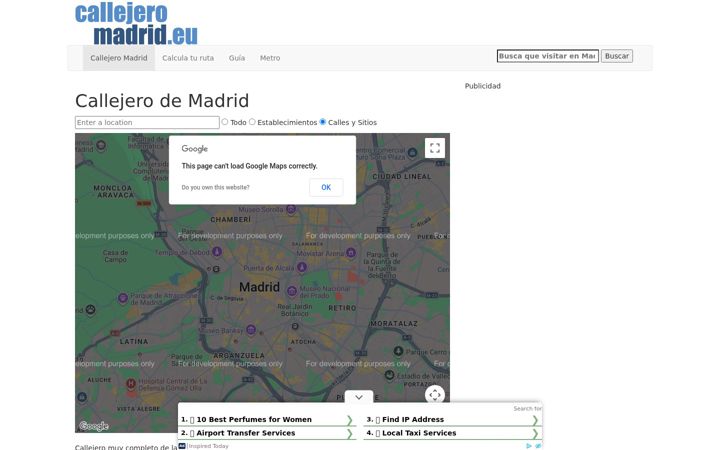
Task: Click the Do you own this website link
Action: pyautogui.click(x=215, y=187)
